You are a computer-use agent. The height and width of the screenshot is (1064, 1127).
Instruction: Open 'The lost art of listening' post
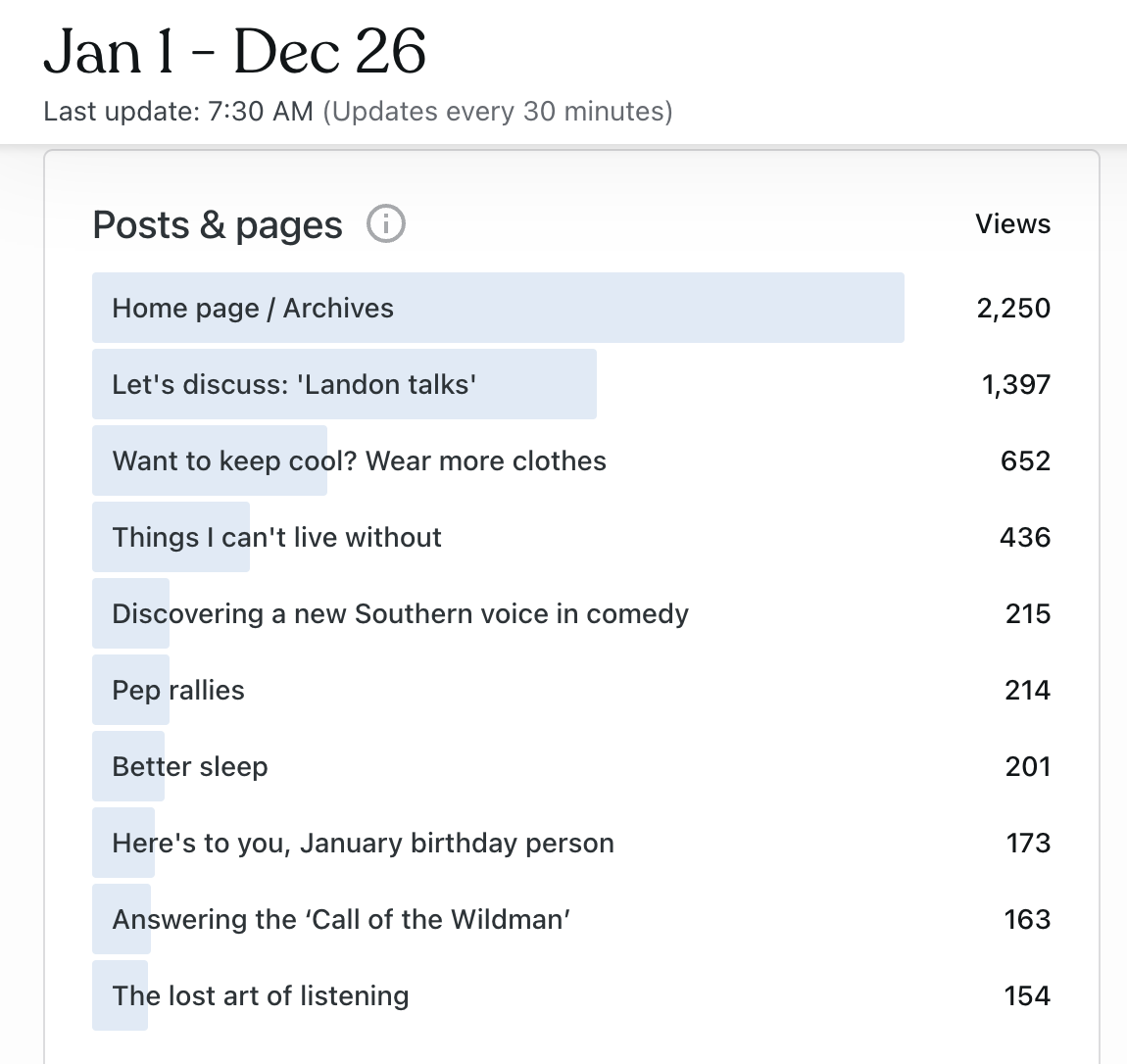261,996
